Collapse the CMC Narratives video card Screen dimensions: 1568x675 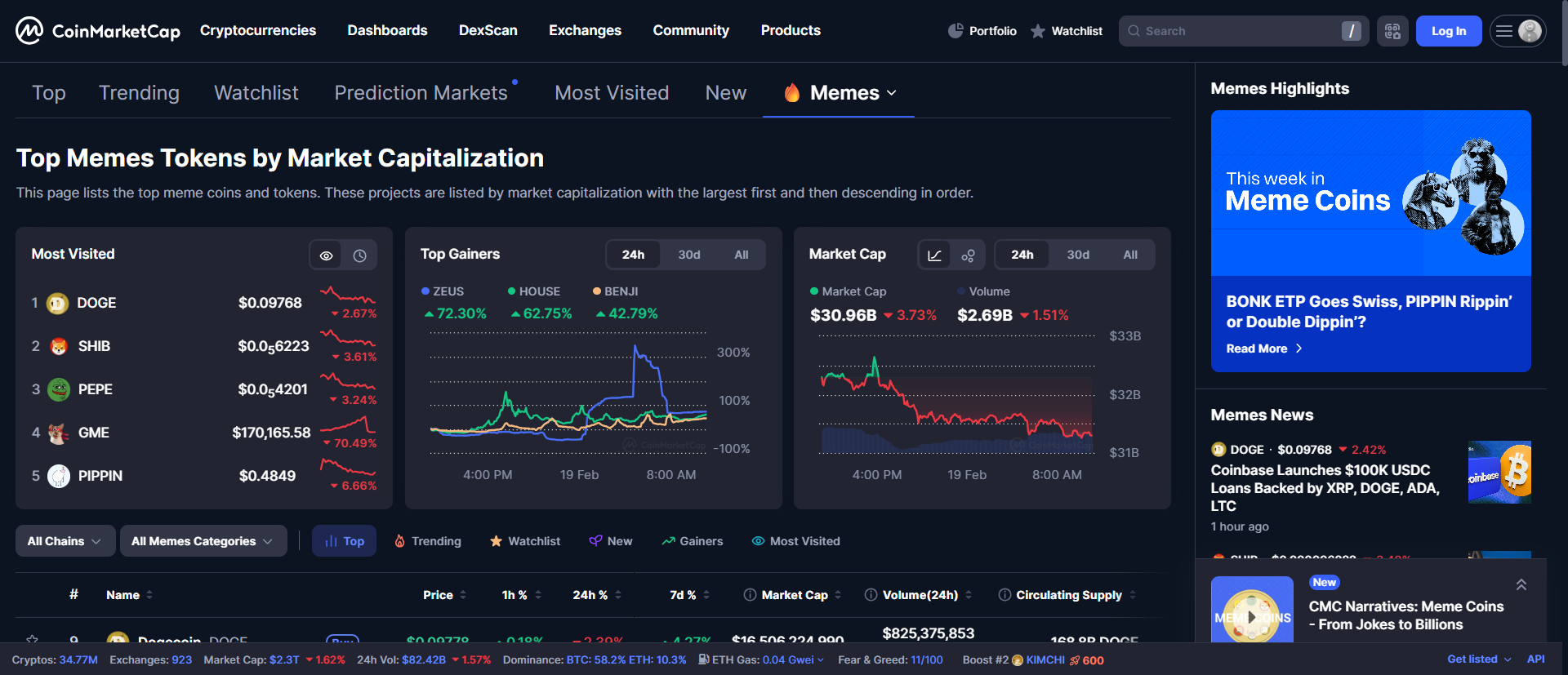tap(1521, 584)
